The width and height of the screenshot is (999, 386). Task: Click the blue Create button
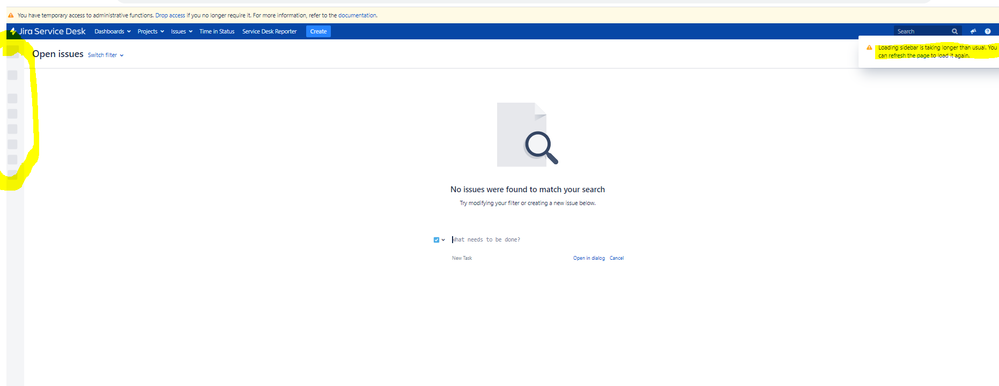(x=319, y=31)
